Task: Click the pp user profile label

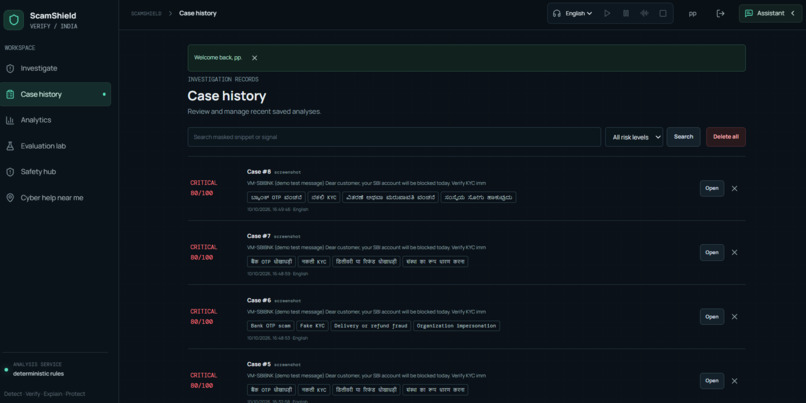Action: (692, 13)
